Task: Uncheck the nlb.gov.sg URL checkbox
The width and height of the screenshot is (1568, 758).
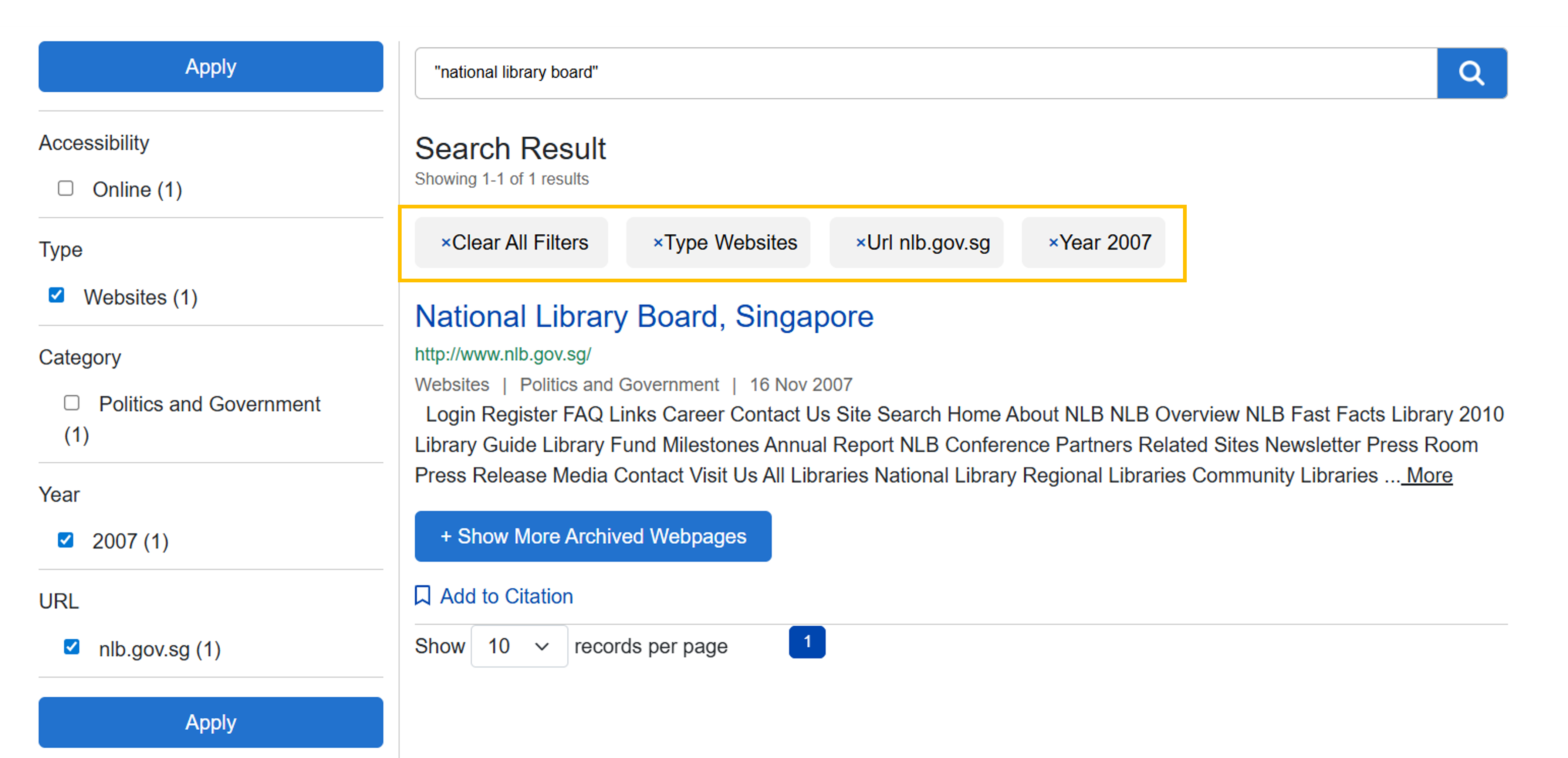Action: pos(72,647)
